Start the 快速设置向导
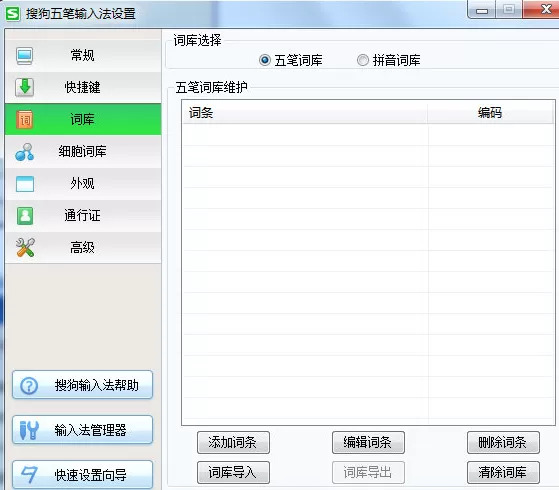The image size is (559, 490). click(82, 475)
